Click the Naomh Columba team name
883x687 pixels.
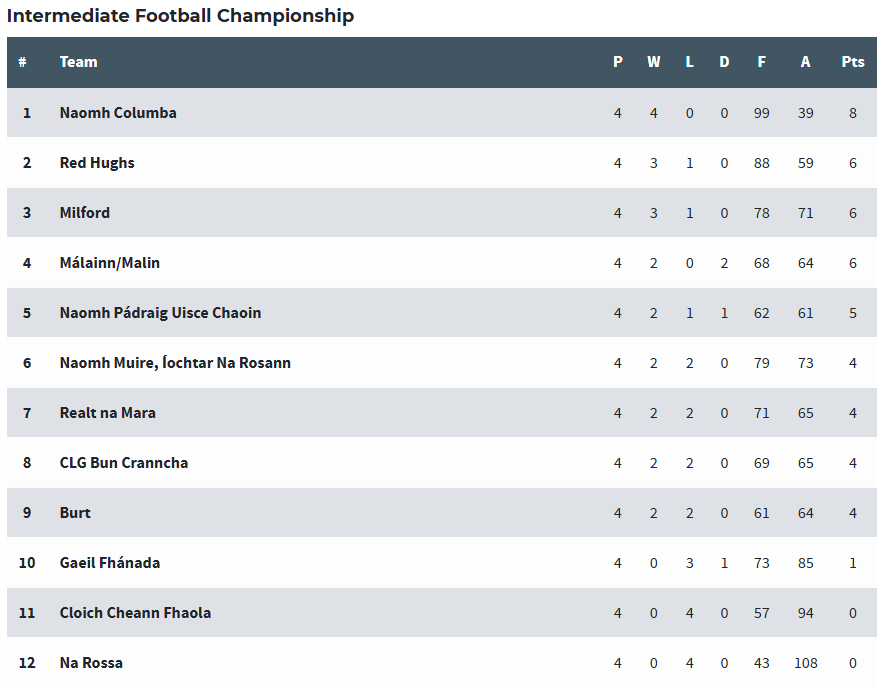coord(118,113)
